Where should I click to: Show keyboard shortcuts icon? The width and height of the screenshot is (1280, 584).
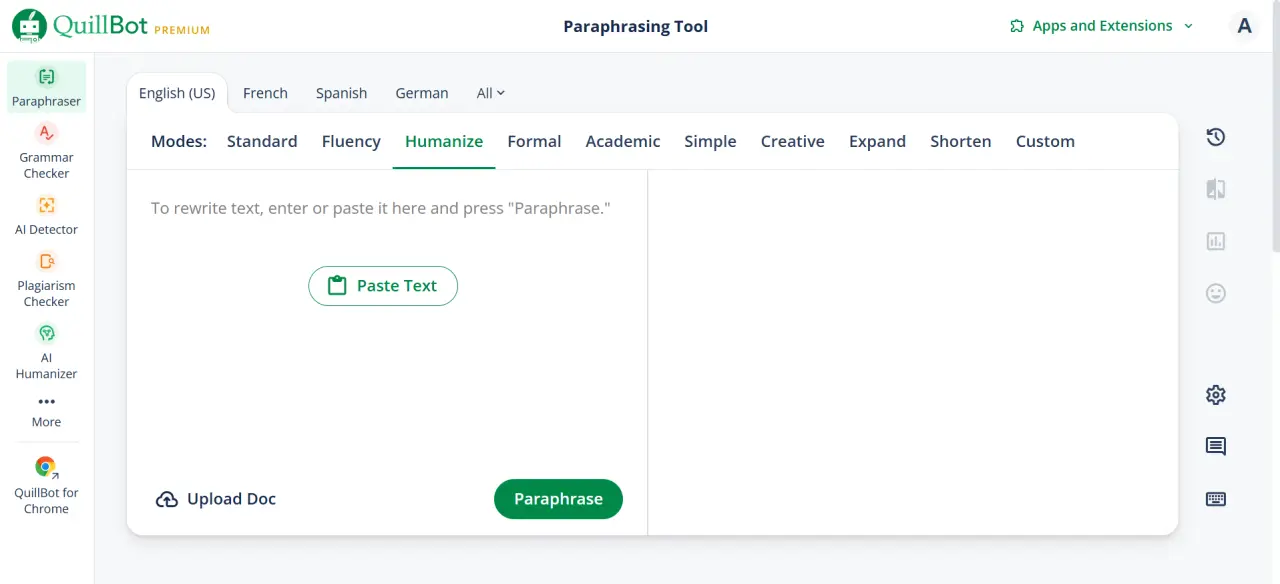(x=1216, y=499)
